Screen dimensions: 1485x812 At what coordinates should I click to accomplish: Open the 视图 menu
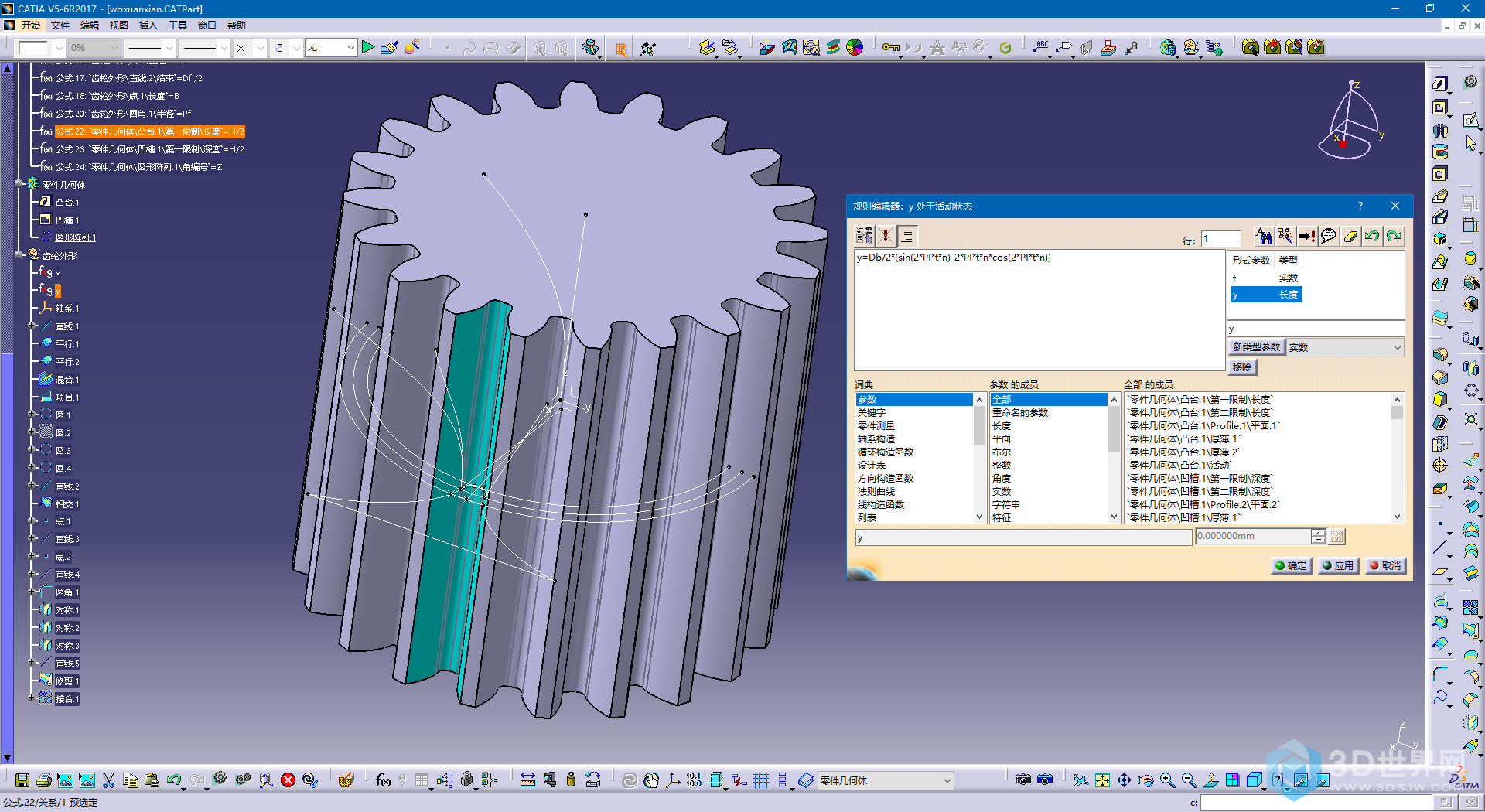pos(119,25)
